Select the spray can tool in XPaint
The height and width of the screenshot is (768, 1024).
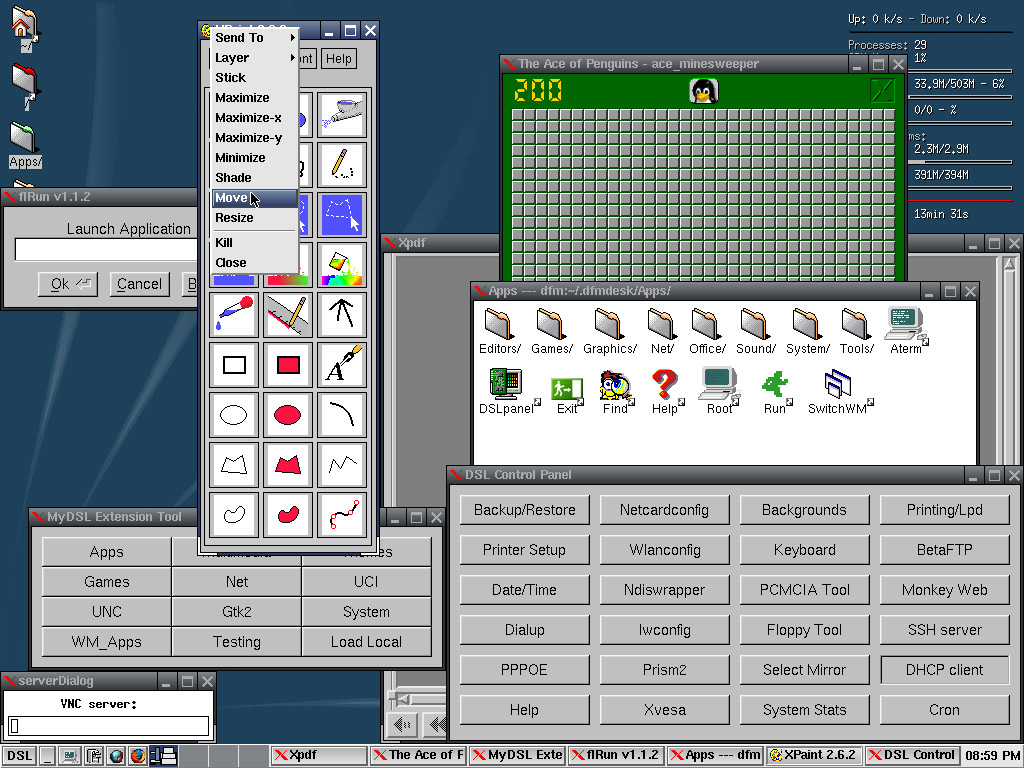pyautogui.click(x=342, y=114)
